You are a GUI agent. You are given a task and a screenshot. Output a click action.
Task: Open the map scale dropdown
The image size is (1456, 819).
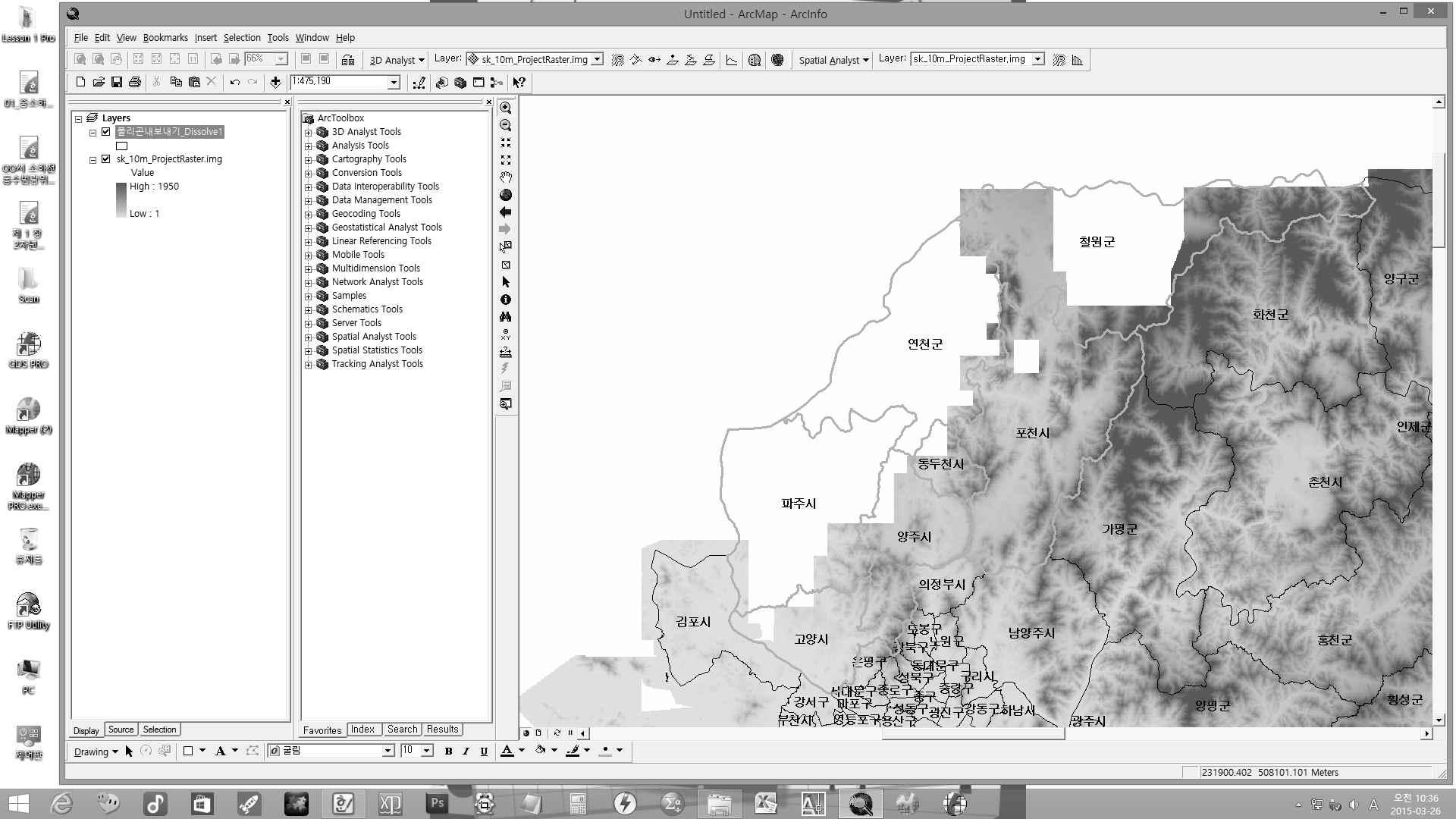pos(394,83)
